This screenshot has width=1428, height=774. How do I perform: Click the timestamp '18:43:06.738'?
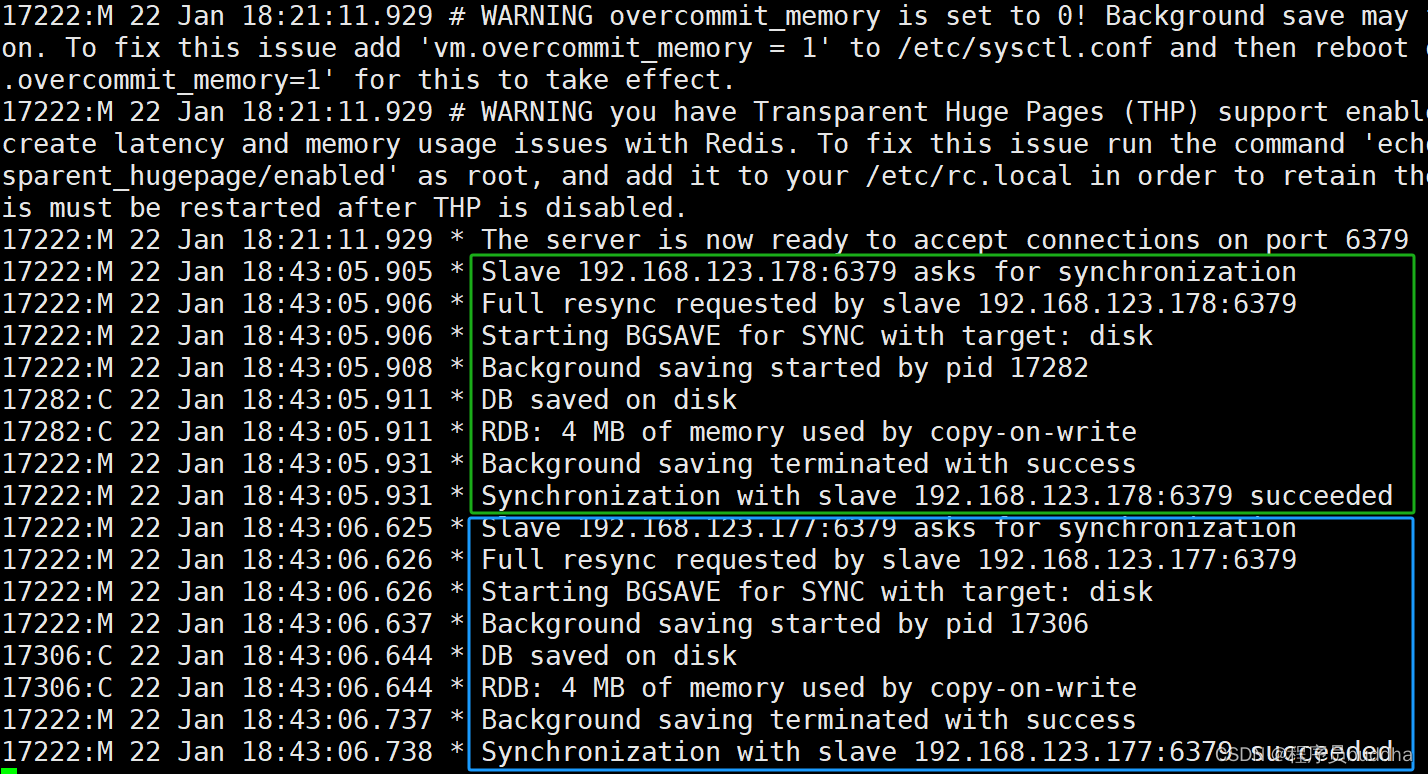337,752
